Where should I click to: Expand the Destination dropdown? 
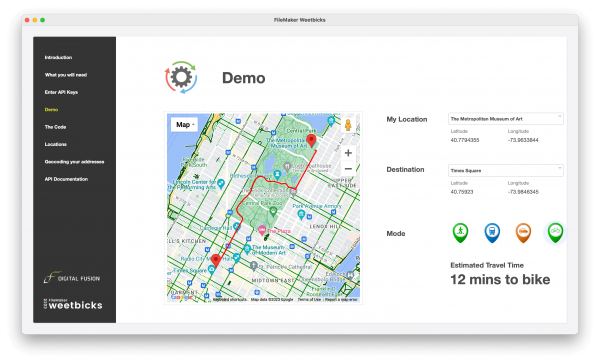click(505, 171)
